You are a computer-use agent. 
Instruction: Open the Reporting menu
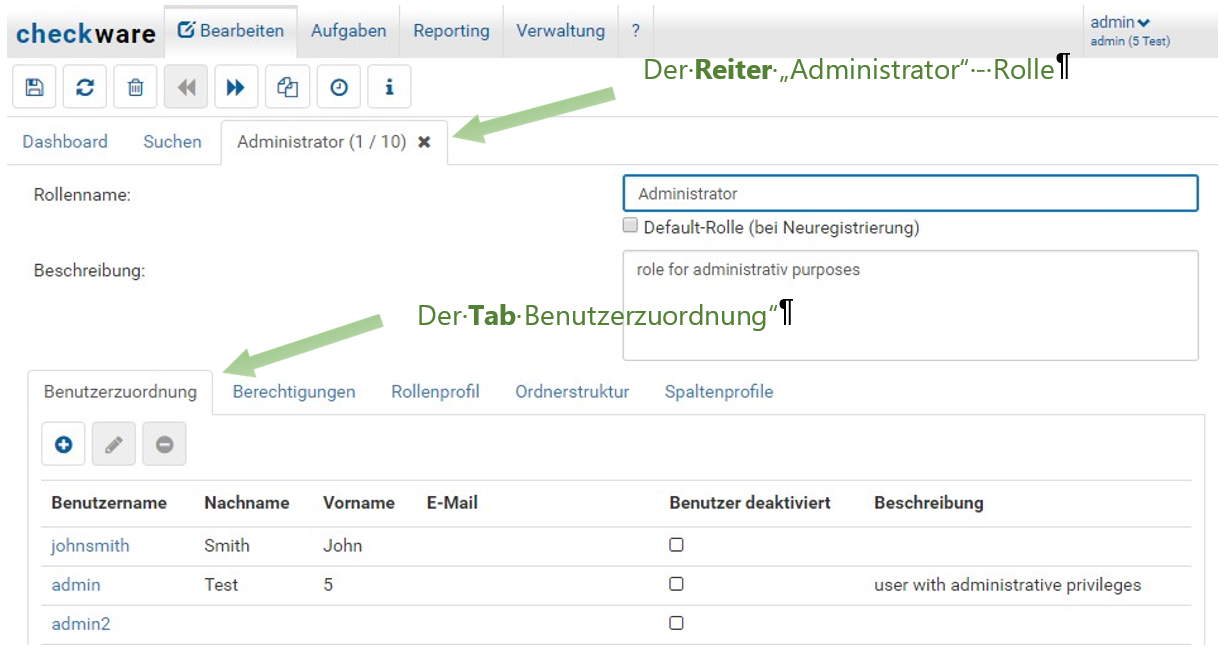[x=451, y=31]
